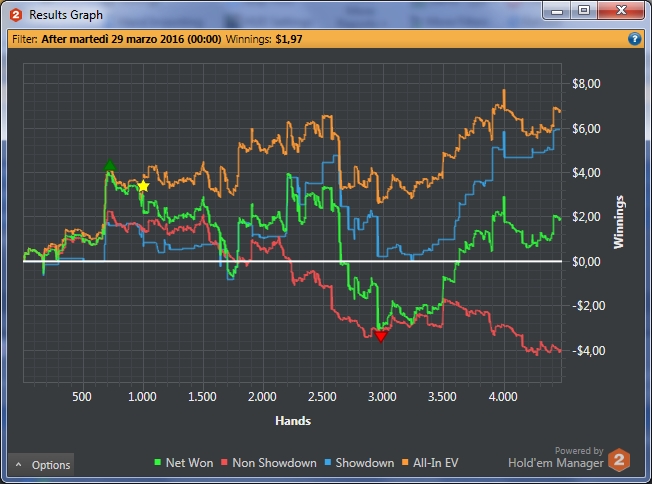Maximize the Results Graph window

pyautogui.click(x=584, y=10)
